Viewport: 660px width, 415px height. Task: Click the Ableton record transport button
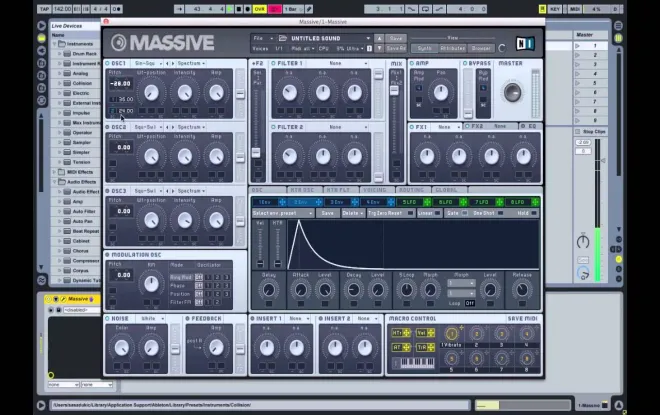click(x=248, y=9)
